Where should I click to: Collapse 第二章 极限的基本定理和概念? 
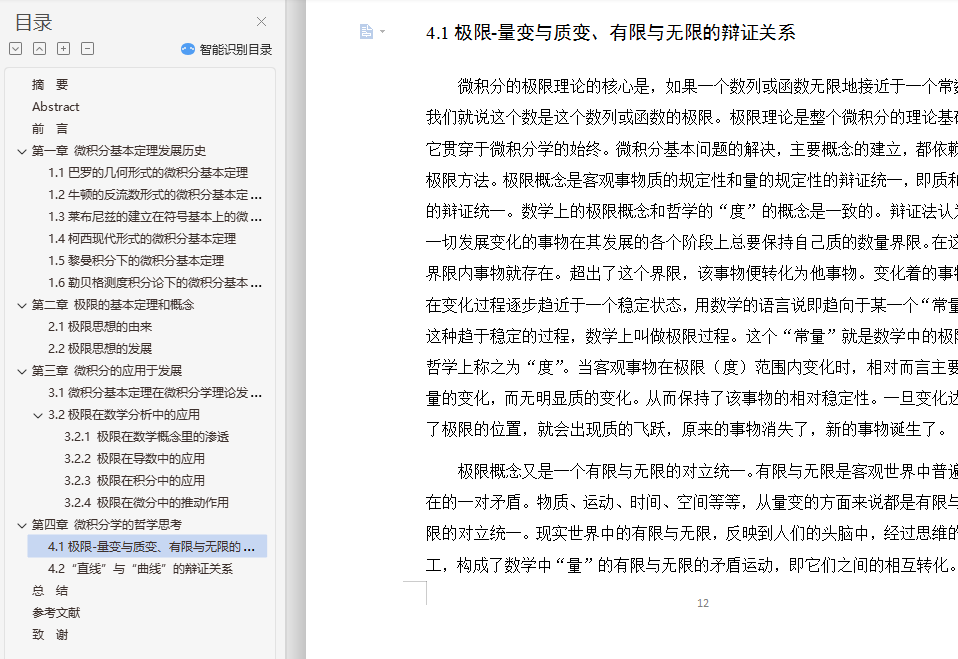pos(22,305)
